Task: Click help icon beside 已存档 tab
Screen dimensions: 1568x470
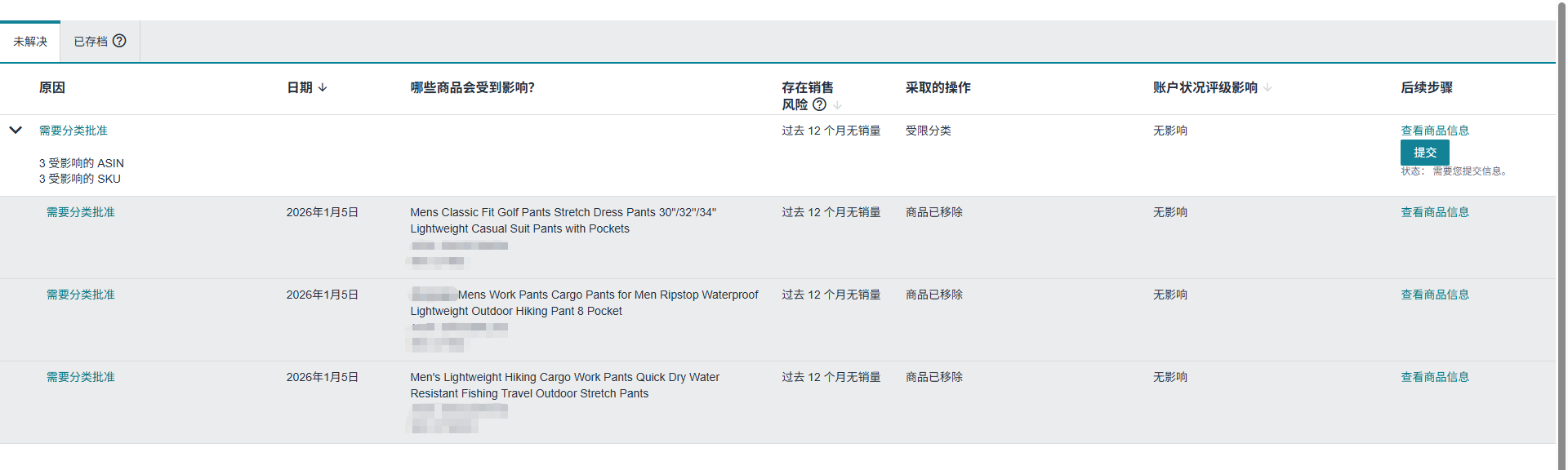Action: (119, 41)
